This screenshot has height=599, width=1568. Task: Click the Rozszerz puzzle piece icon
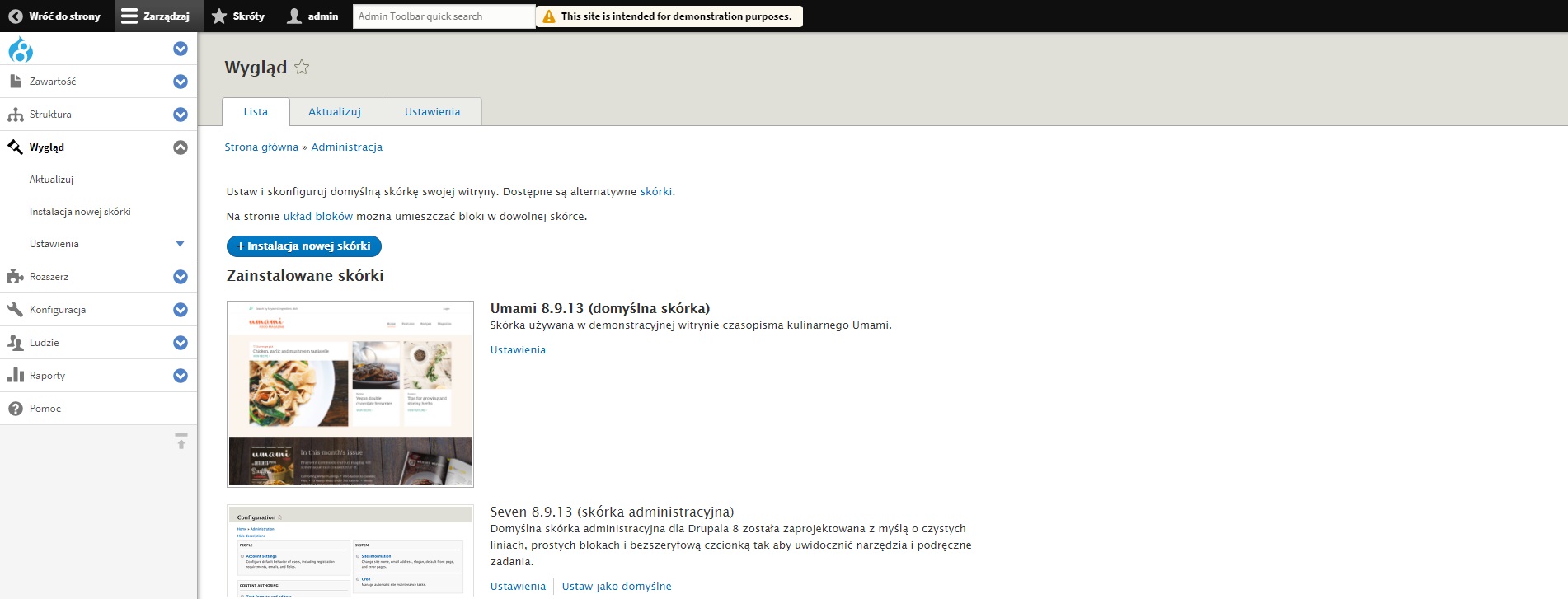click(x=15, y=277)
